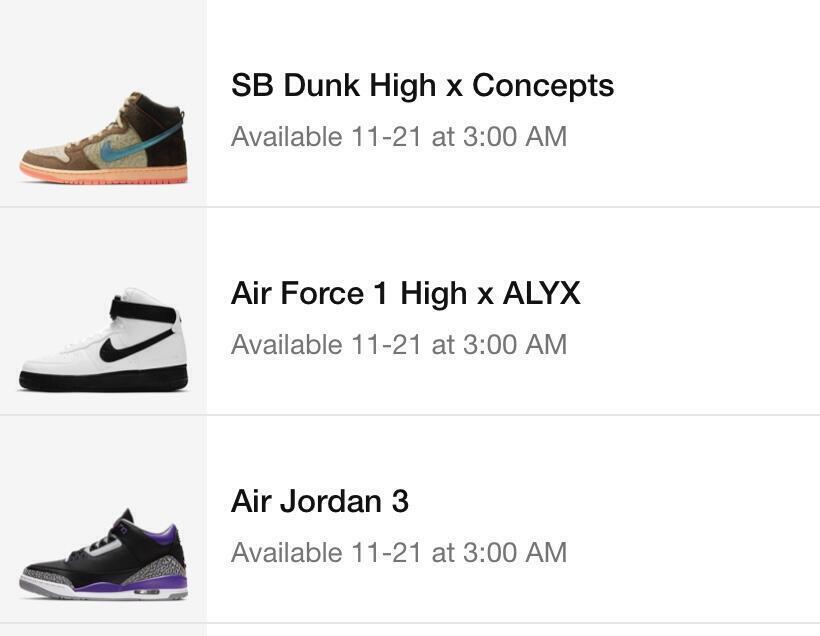This screenshot has height=636, width=820.
Task: Tap the Air Jordan 3 title text
Action: tap(319, 501)
